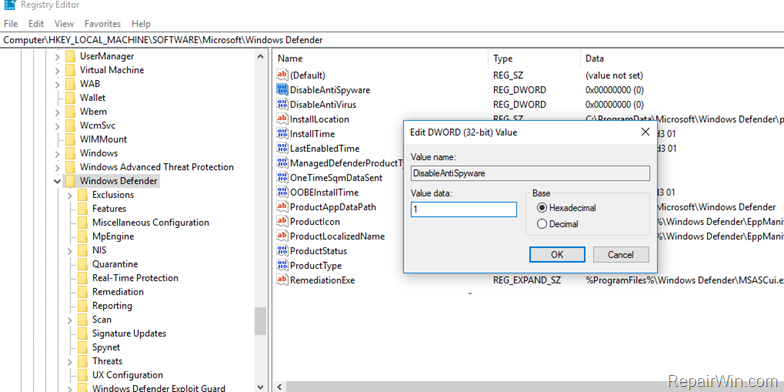
Task: Expand the NIS subkey node
Action: tap(70, 250)
